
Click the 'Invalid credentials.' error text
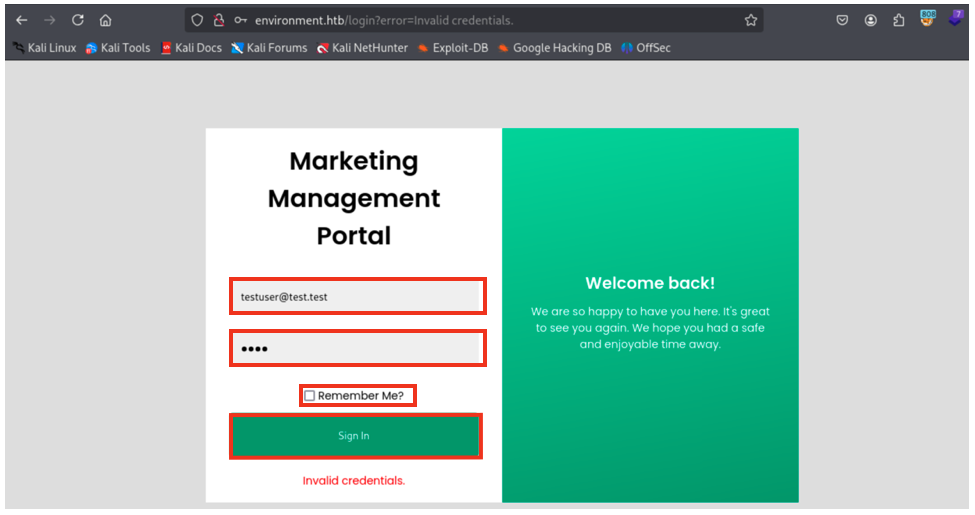[354, 480]
